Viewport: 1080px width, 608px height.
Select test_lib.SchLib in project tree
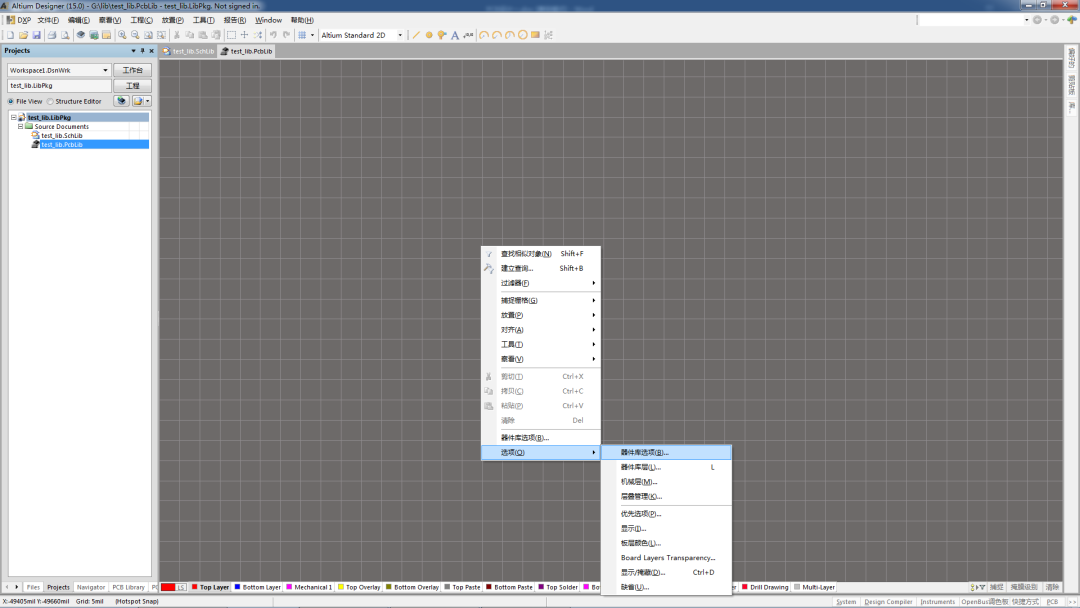pos(61,136)
